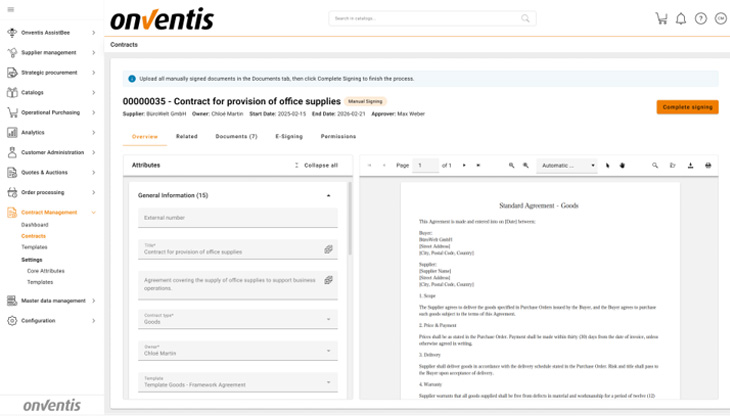Go to next page in viewer
Image resolution: width=730 pixels, height=416 pixels.
[464, 165]
